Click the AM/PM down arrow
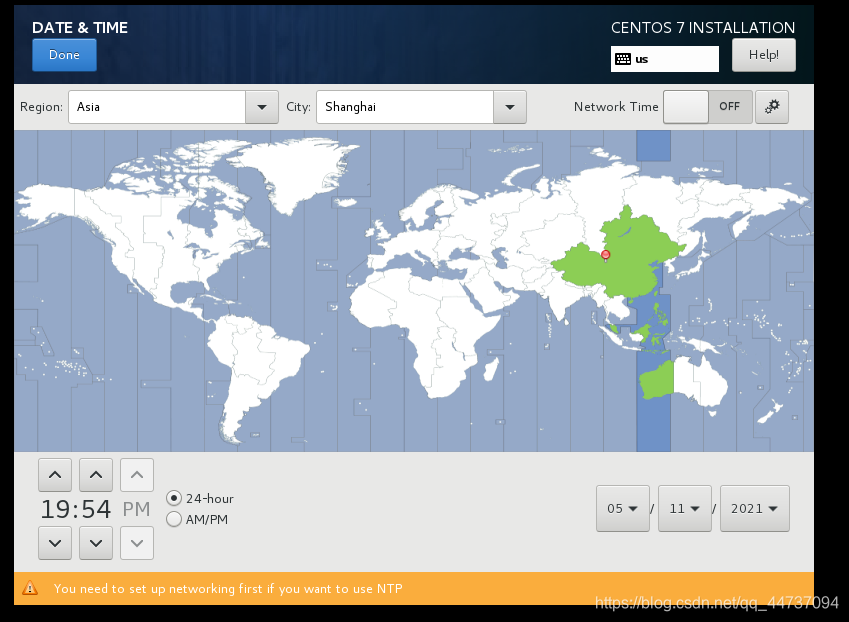Image resolution: width=849 pixels, height=622 pixels. tap(137, 542)
